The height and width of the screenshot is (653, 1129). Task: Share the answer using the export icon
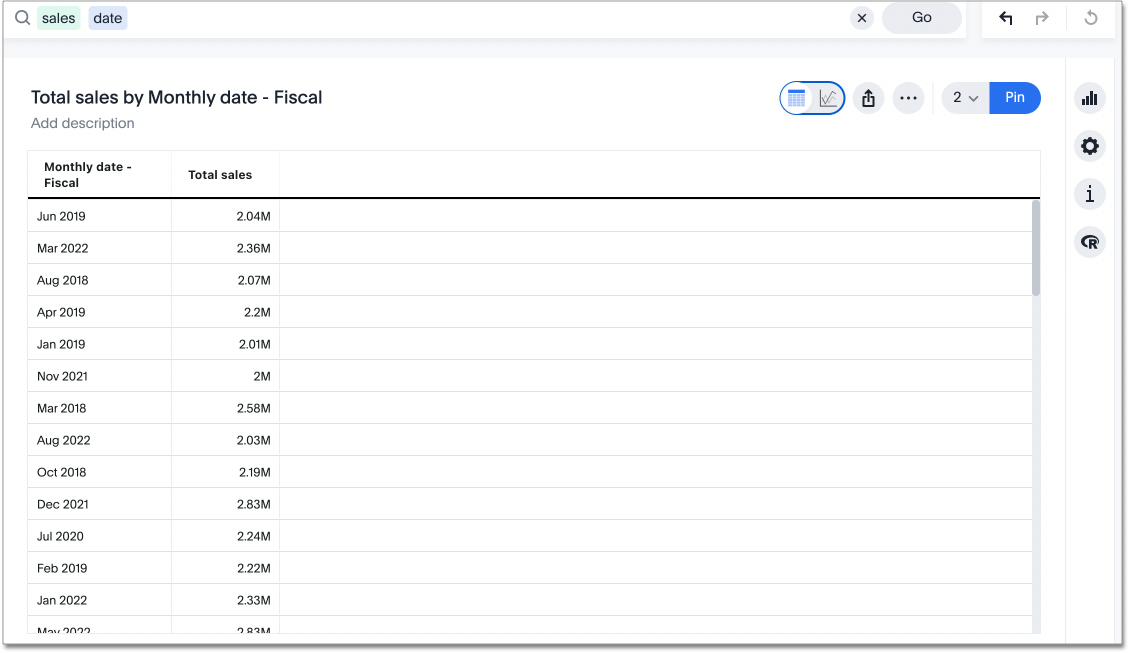tap(867, 97)
